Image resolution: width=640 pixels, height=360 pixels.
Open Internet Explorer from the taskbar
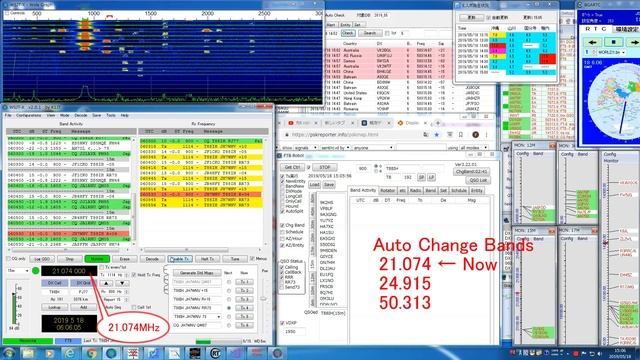tap(70, 353)
